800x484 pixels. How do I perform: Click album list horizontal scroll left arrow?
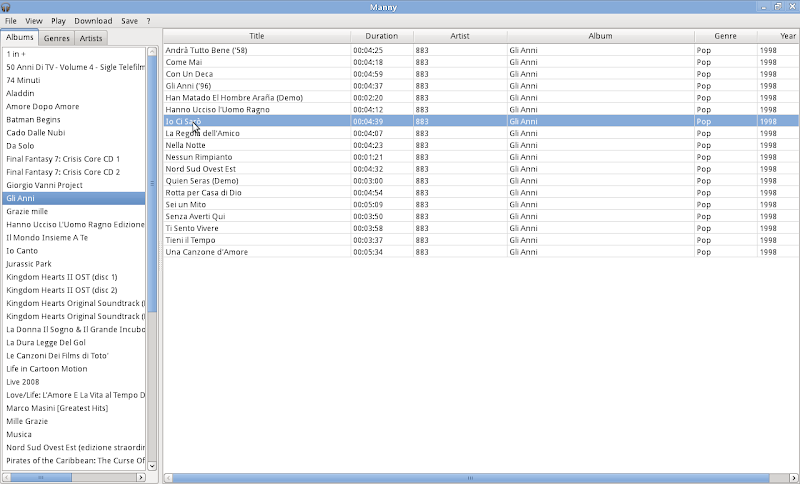coord(7,477)
